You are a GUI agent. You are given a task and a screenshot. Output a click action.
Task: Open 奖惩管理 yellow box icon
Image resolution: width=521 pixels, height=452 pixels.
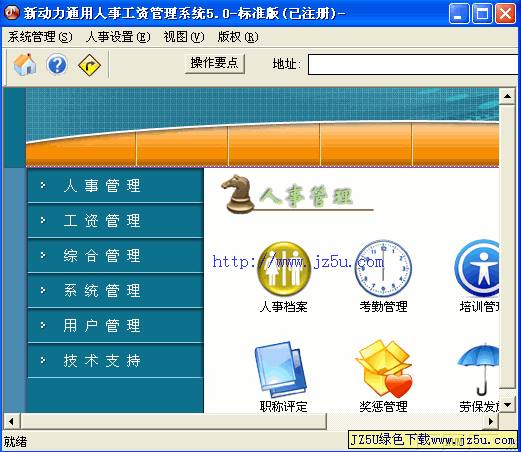click(x=384, y=369)
